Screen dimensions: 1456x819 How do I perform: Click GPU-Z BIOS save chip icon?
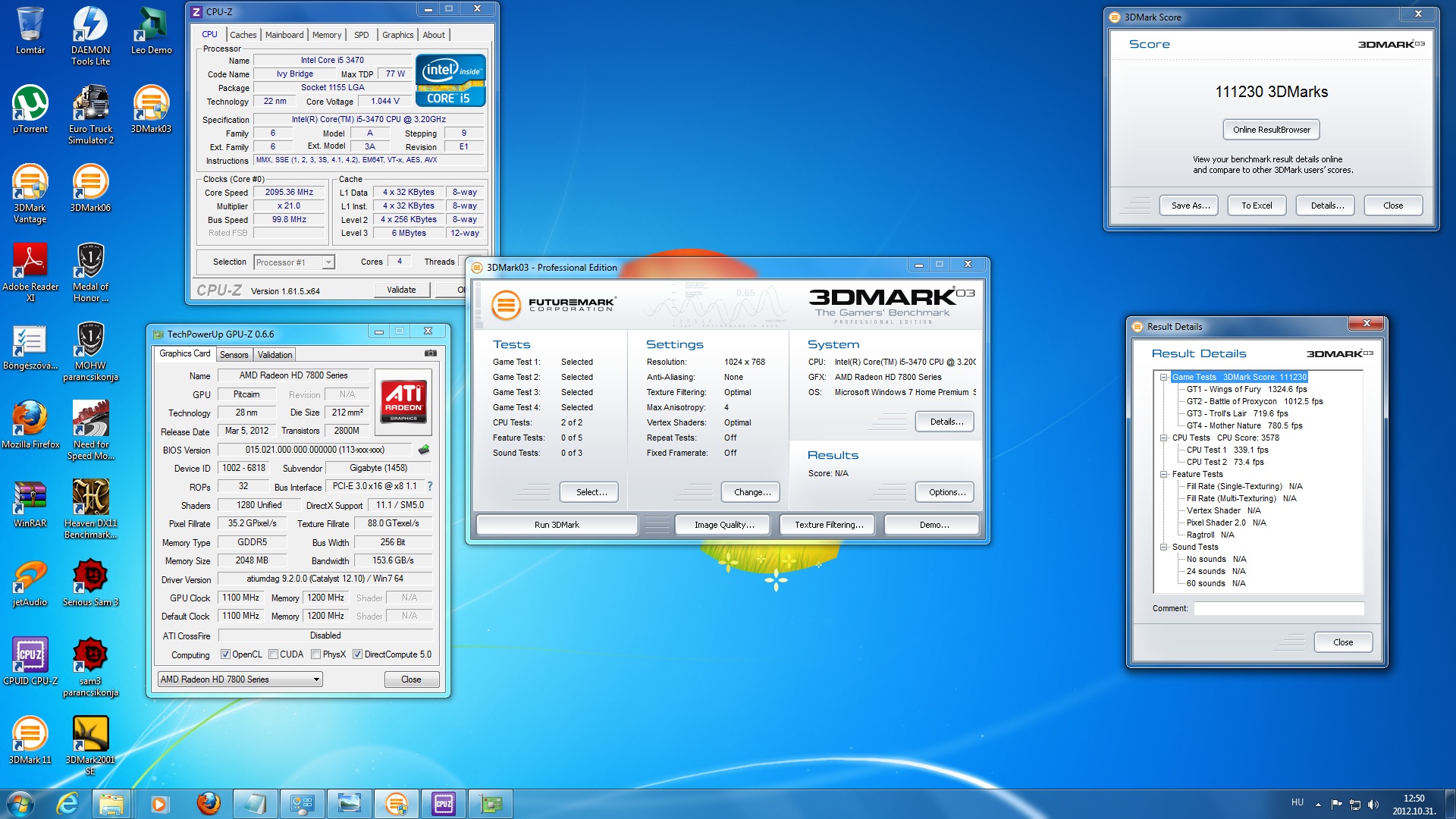pos(424,450)
